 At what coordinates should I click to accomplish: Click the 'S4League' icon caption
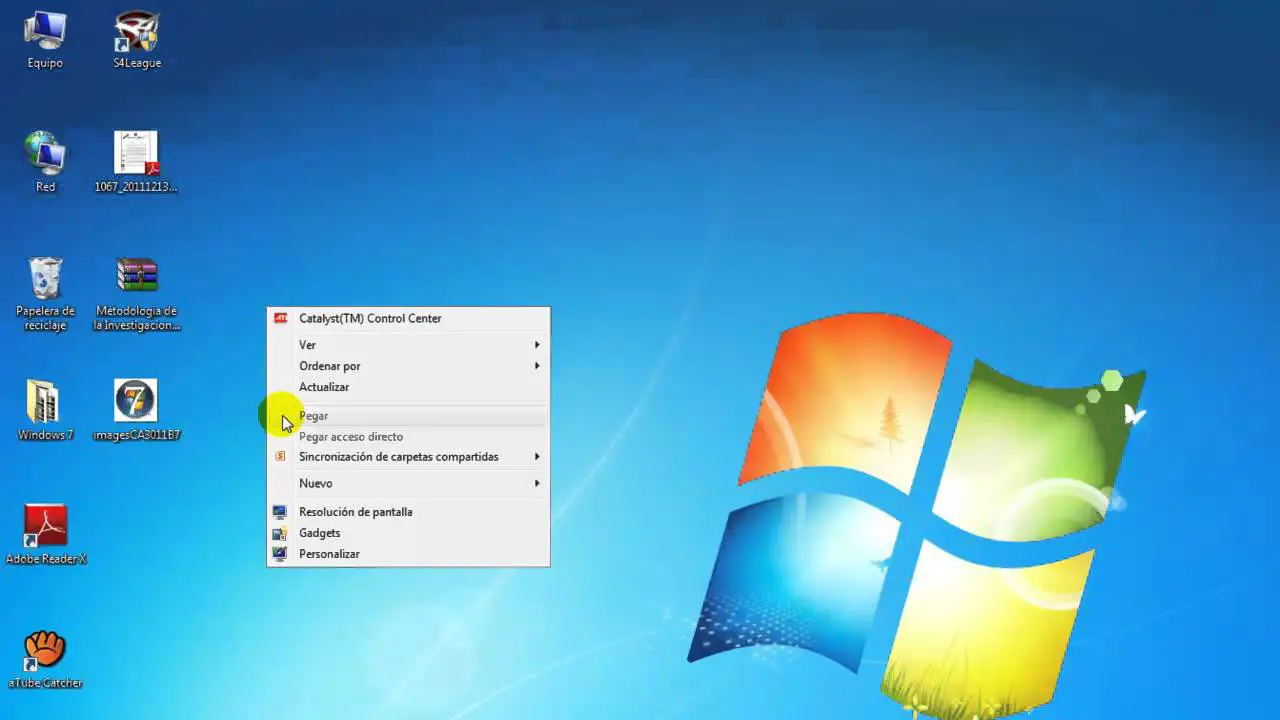coord(137,63)
